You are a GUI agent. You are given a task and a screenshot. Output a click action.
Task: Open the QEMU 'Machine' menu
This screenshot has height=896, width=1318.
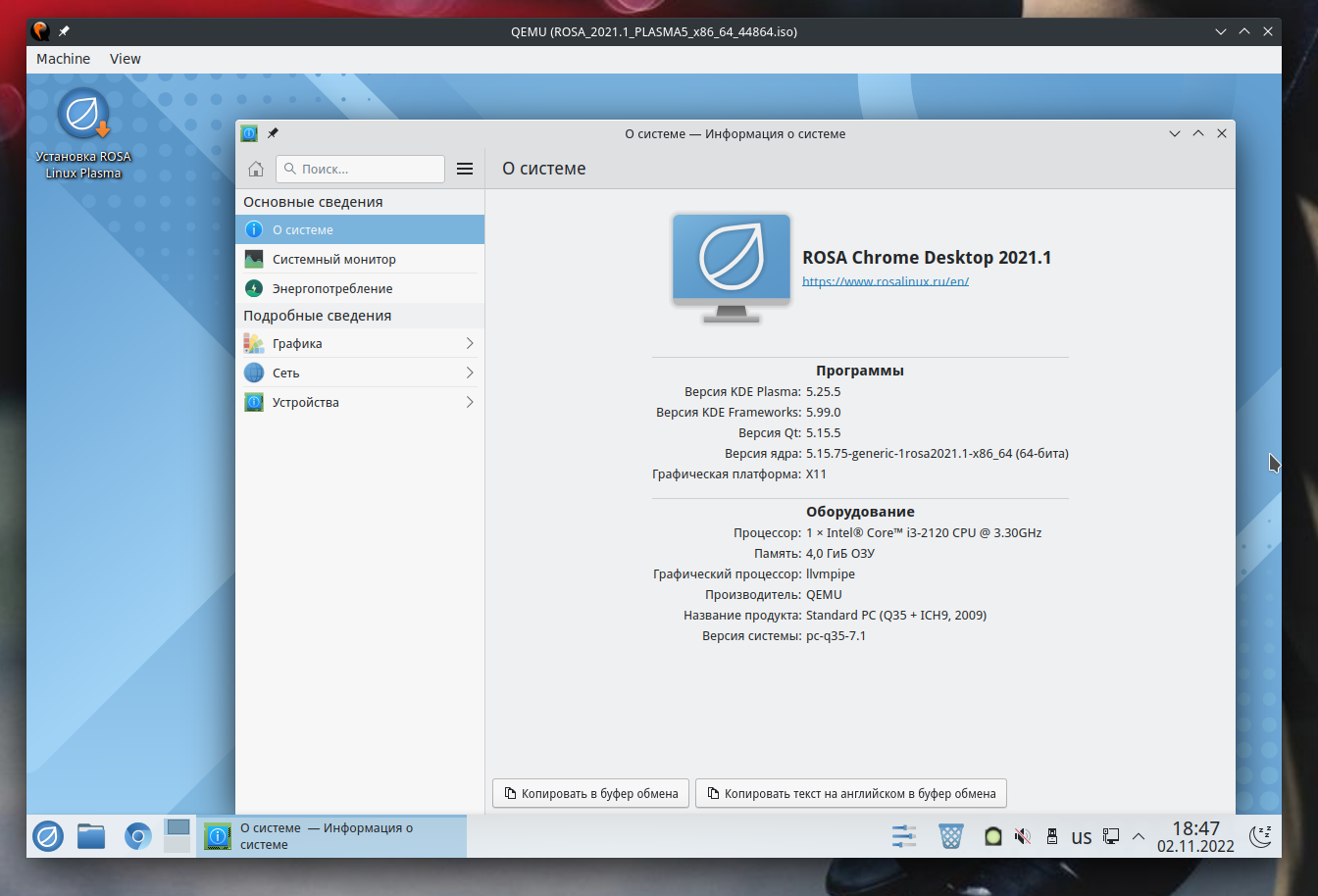coord(63,59)
